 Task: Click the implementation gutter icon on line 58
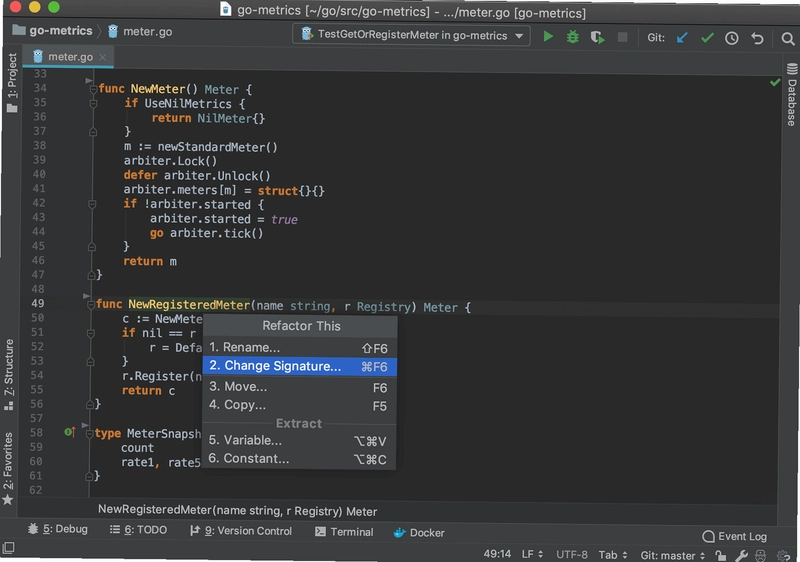tap(70, 432)
